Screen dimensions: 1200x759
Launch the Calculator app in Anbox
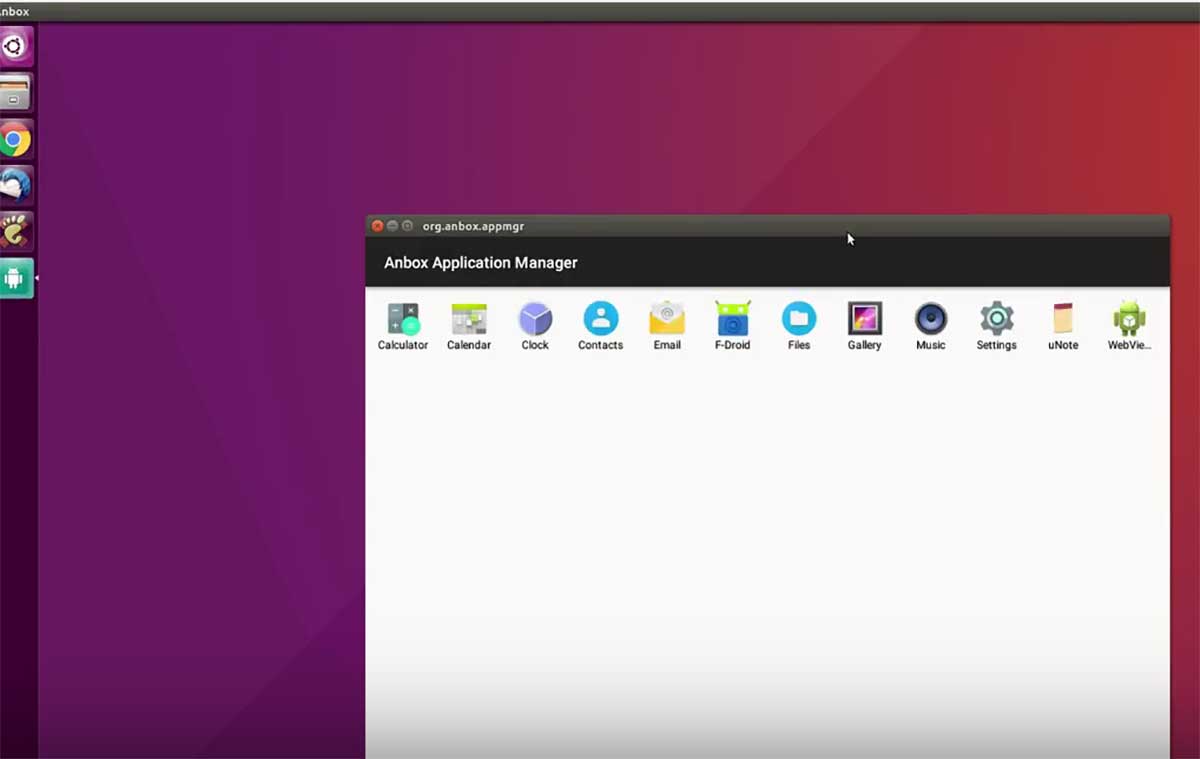point(403,318)
